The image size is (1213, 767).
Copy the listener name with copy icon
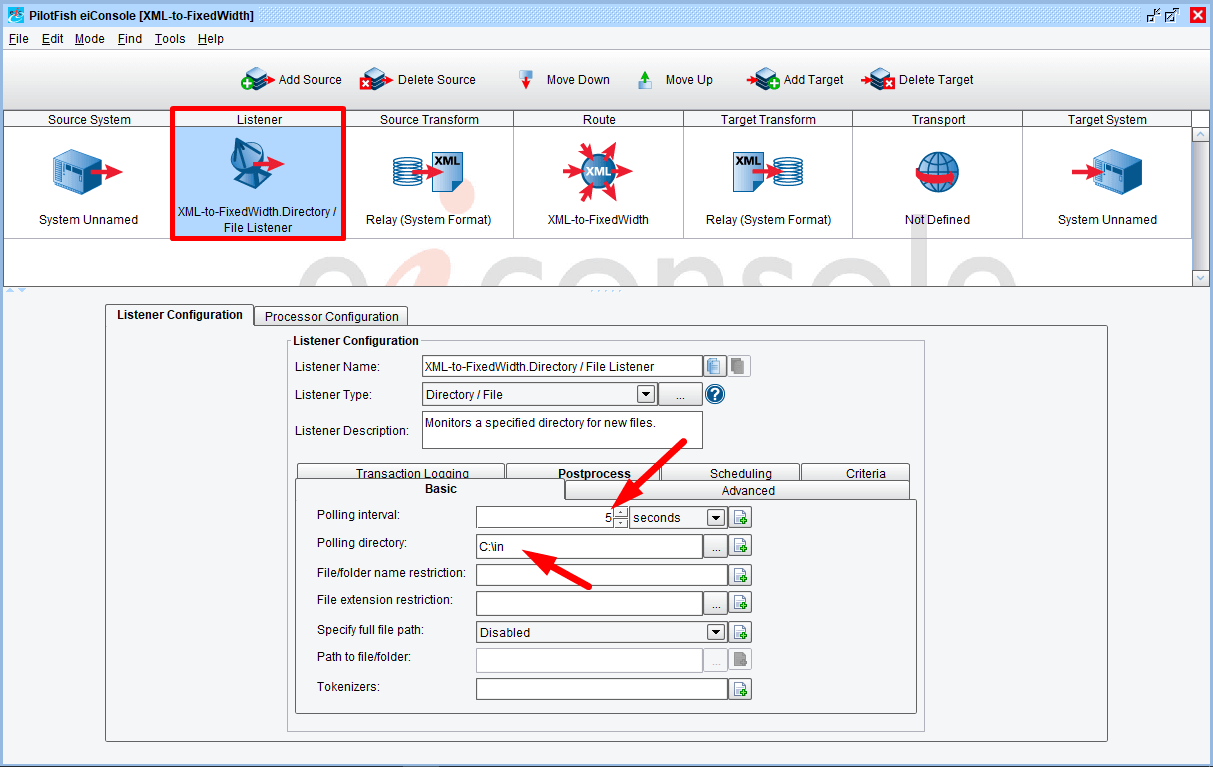pos(715,367)
